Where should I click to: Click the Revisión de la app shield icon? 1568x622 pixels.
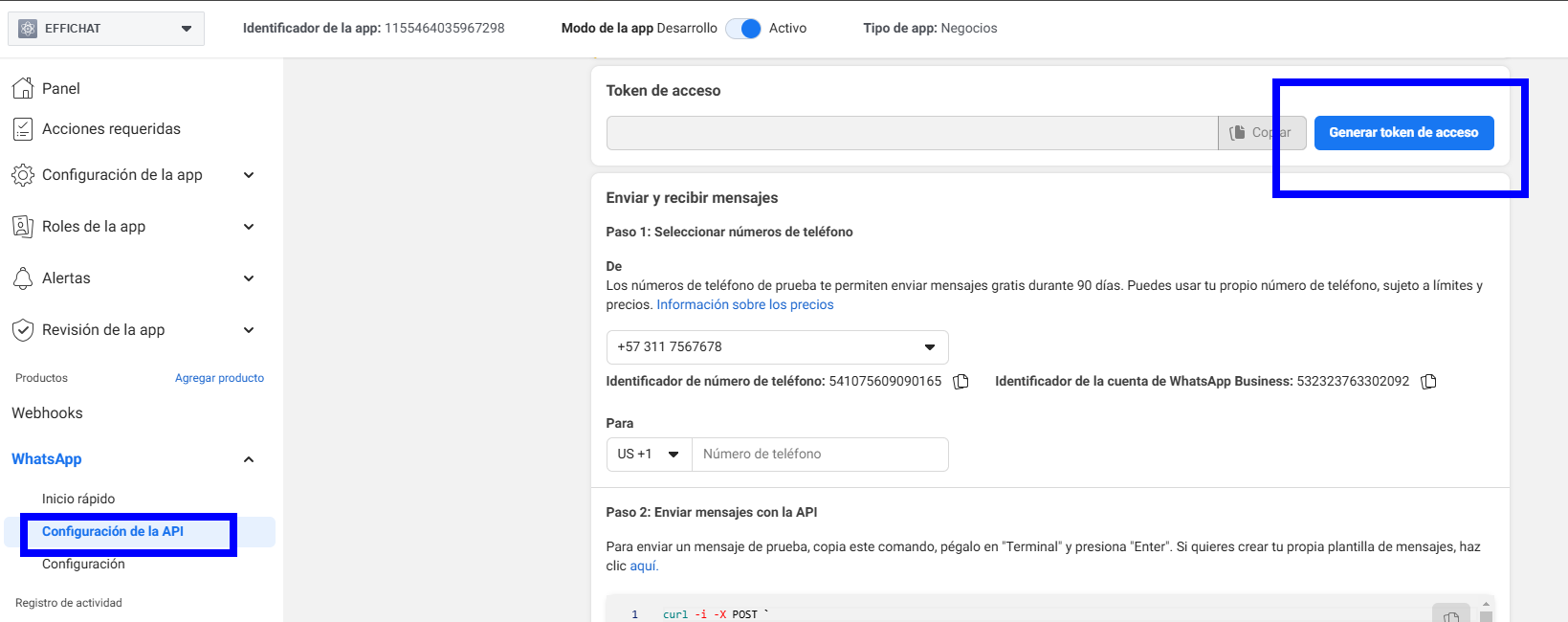(x=23, y=330)
